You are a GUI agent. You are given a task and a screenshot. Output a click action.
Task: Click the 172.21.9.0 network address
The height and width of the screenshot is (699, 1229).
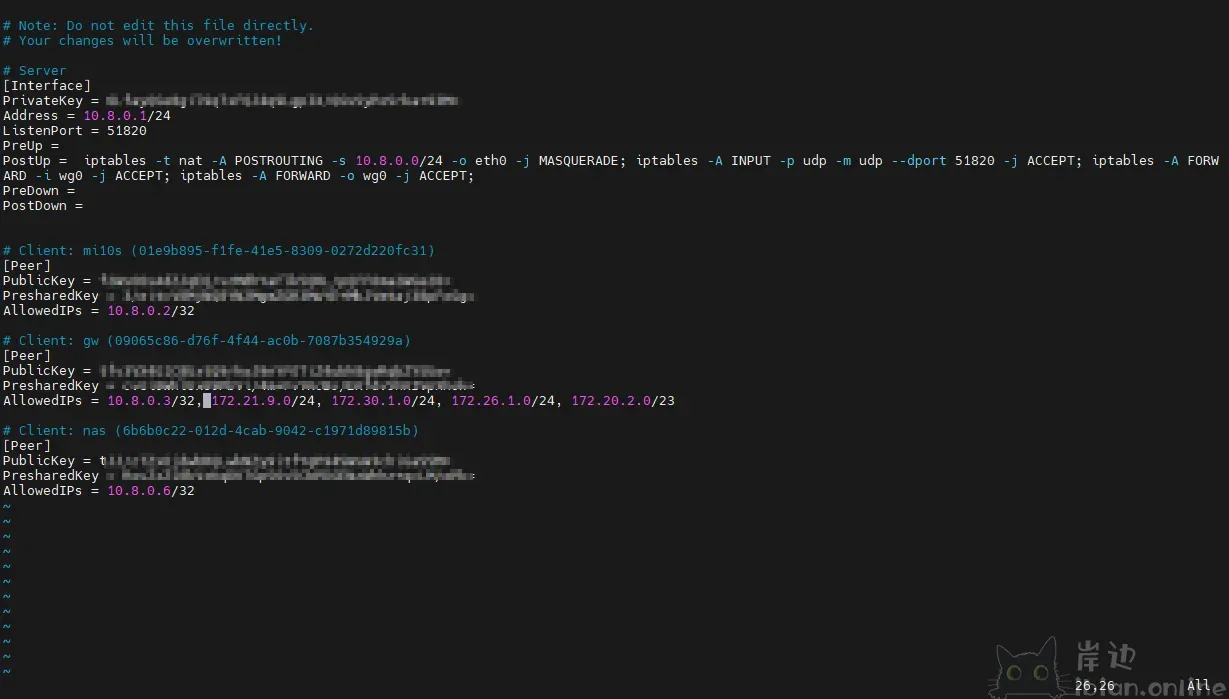coord(251,400)
